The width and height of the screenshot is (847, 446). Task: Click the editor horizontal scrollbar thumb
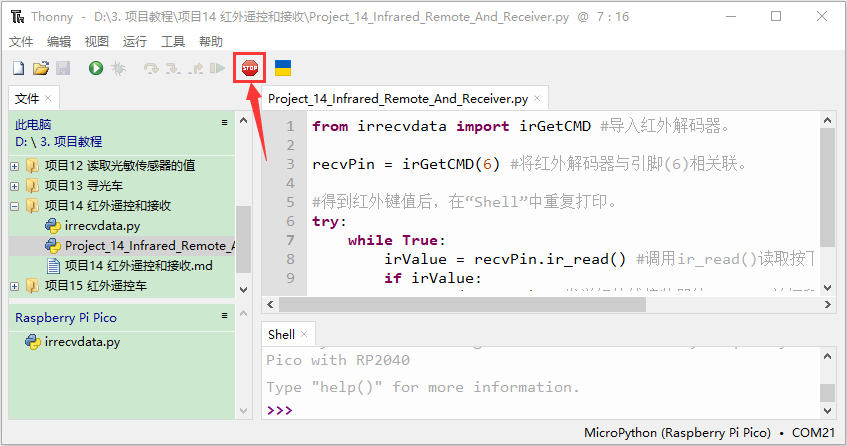click(x=462, y=305)
